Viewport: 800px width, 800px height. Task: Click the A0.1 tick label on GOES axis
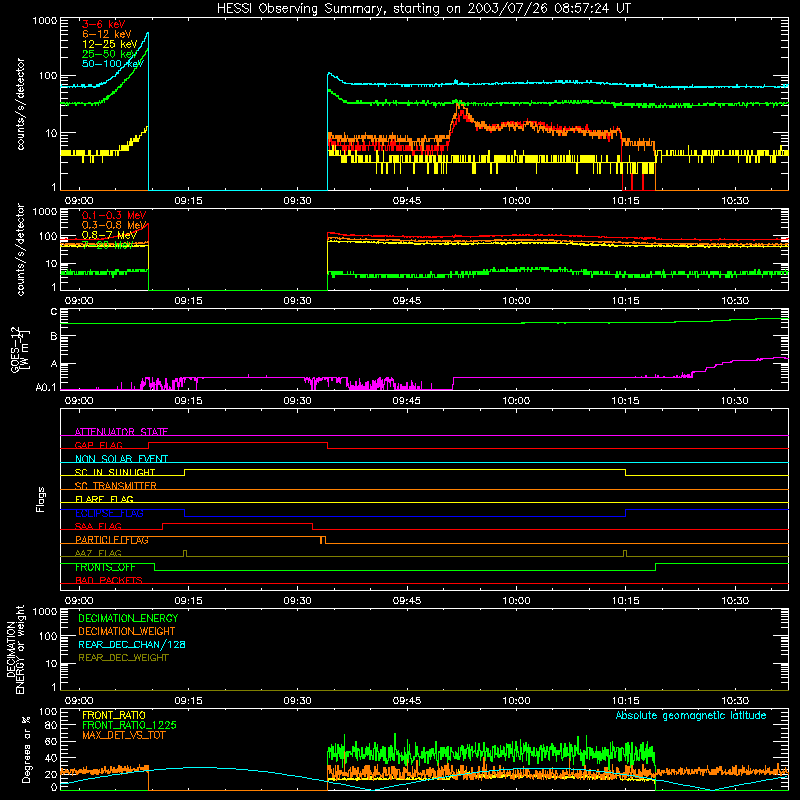tap(46, 387)
